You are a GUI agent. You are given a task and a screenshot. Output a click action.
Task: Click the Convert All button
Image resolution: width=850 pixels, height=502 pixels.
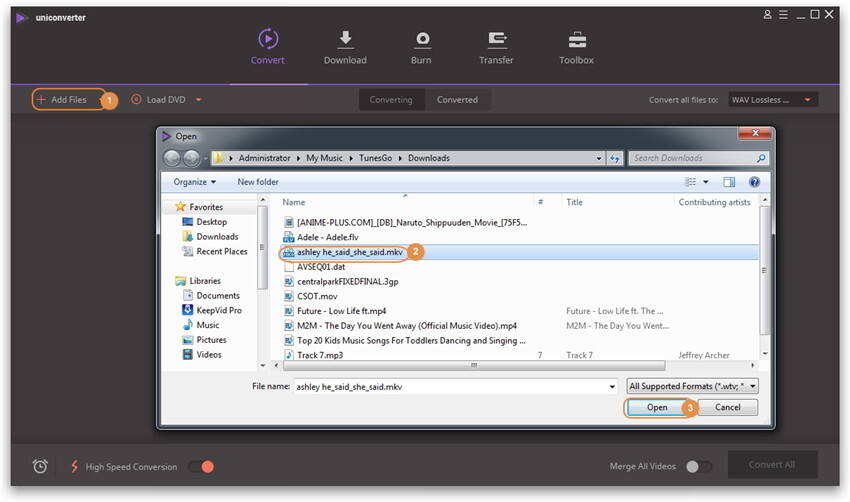click(x=772, y=465)
